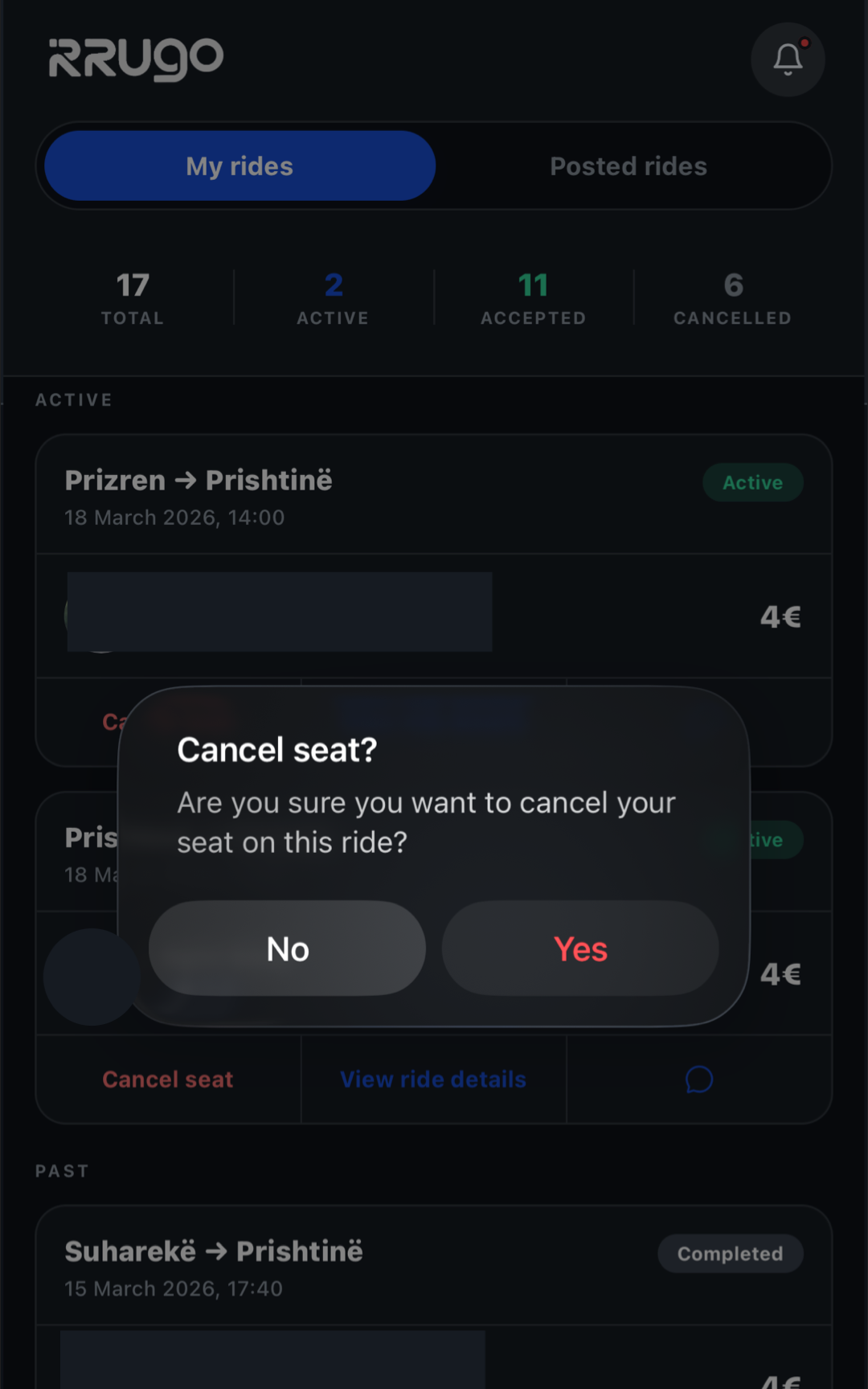Screen dimensions: 868x1389
Task: Select the 6 Cancelled rides stat
Action: (732, 297)
